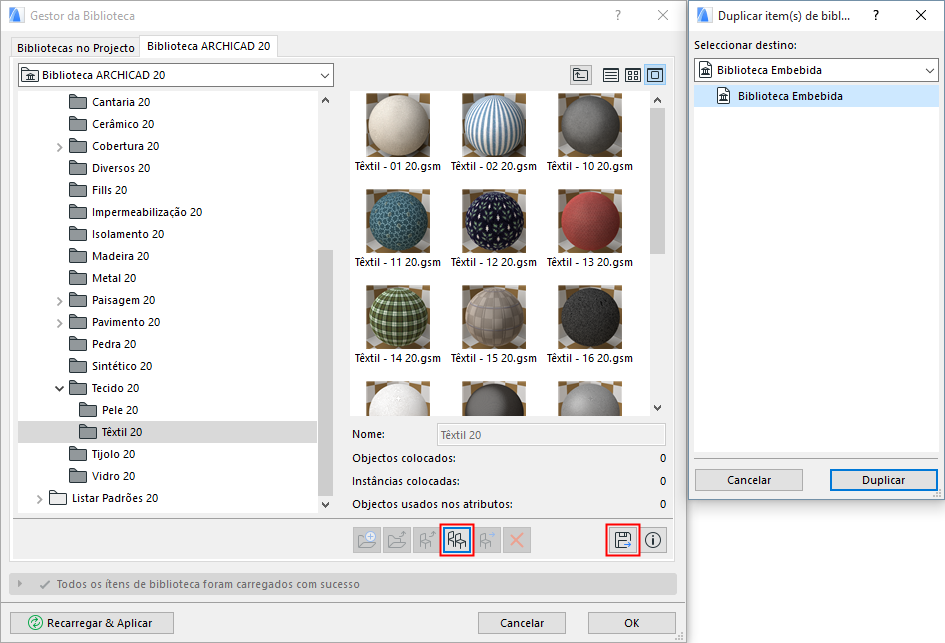Select the Têxtil 20 subfolder
This screenshot has width=945, height=643.
[121, 432]
